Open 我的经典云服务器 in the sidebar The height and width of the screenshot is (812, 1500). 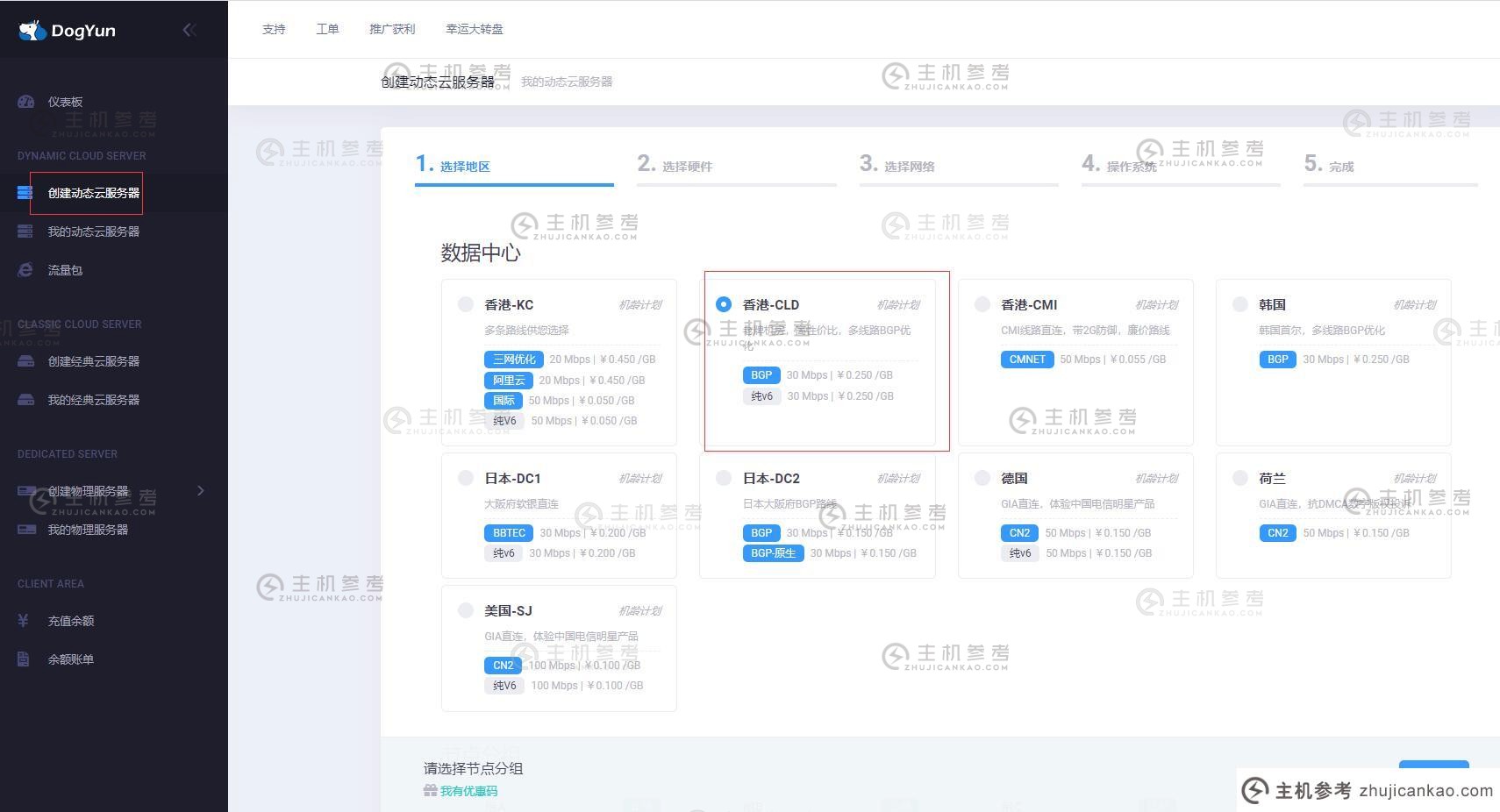click(94, 400)
